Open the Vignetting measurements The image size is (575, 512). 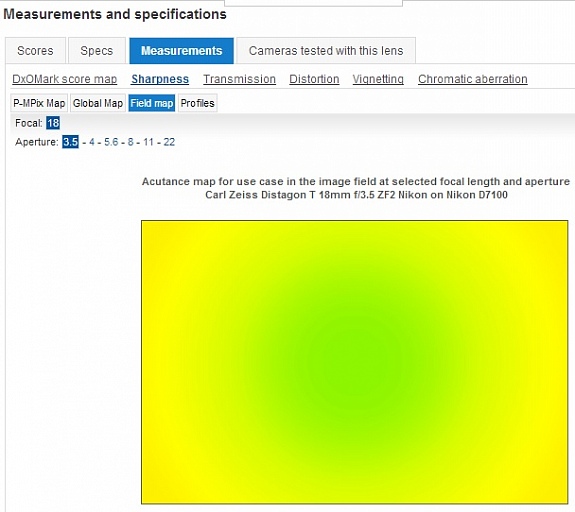(378, 79)
